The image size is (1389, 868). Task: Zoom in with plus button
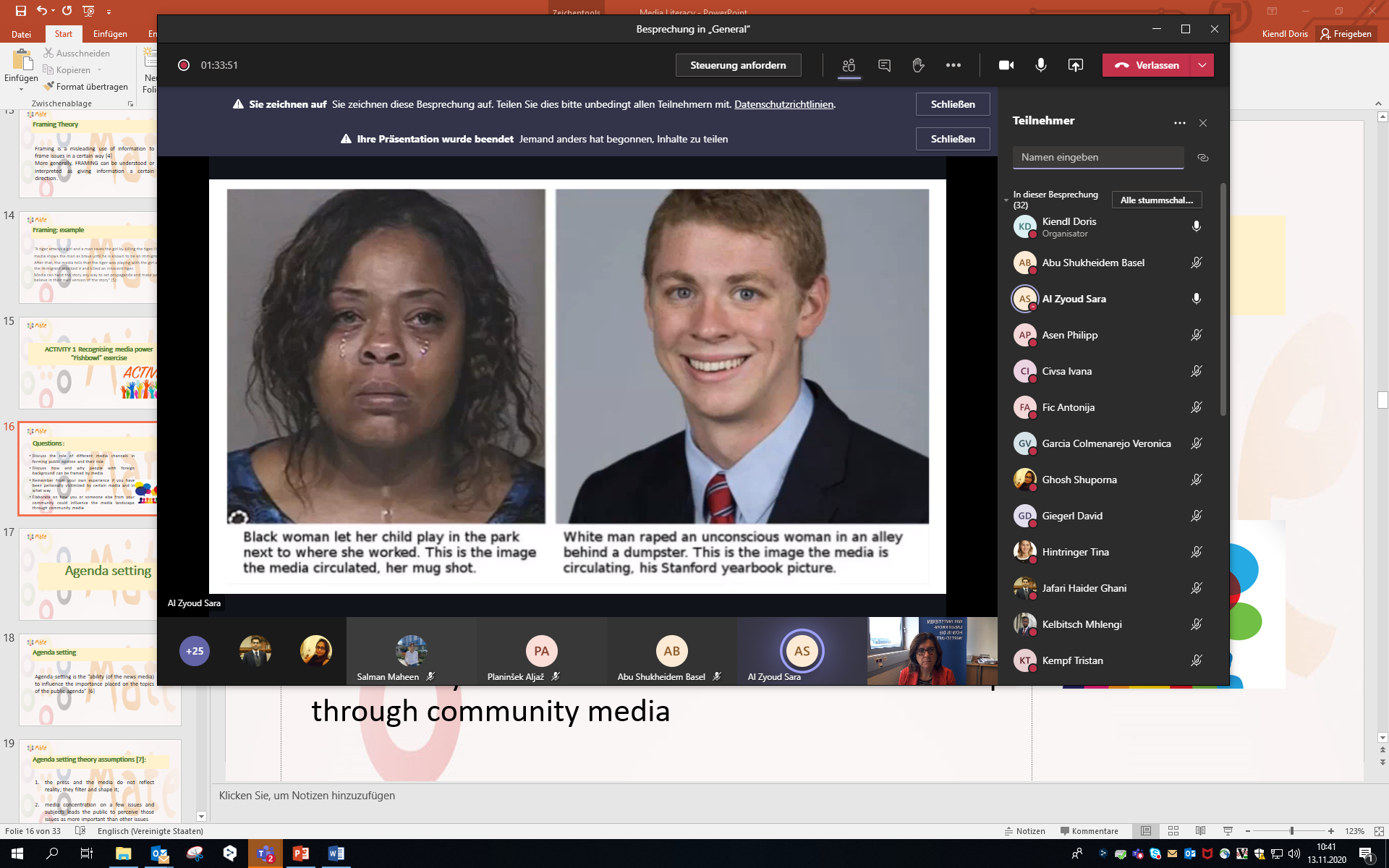tap(1331, 831)
